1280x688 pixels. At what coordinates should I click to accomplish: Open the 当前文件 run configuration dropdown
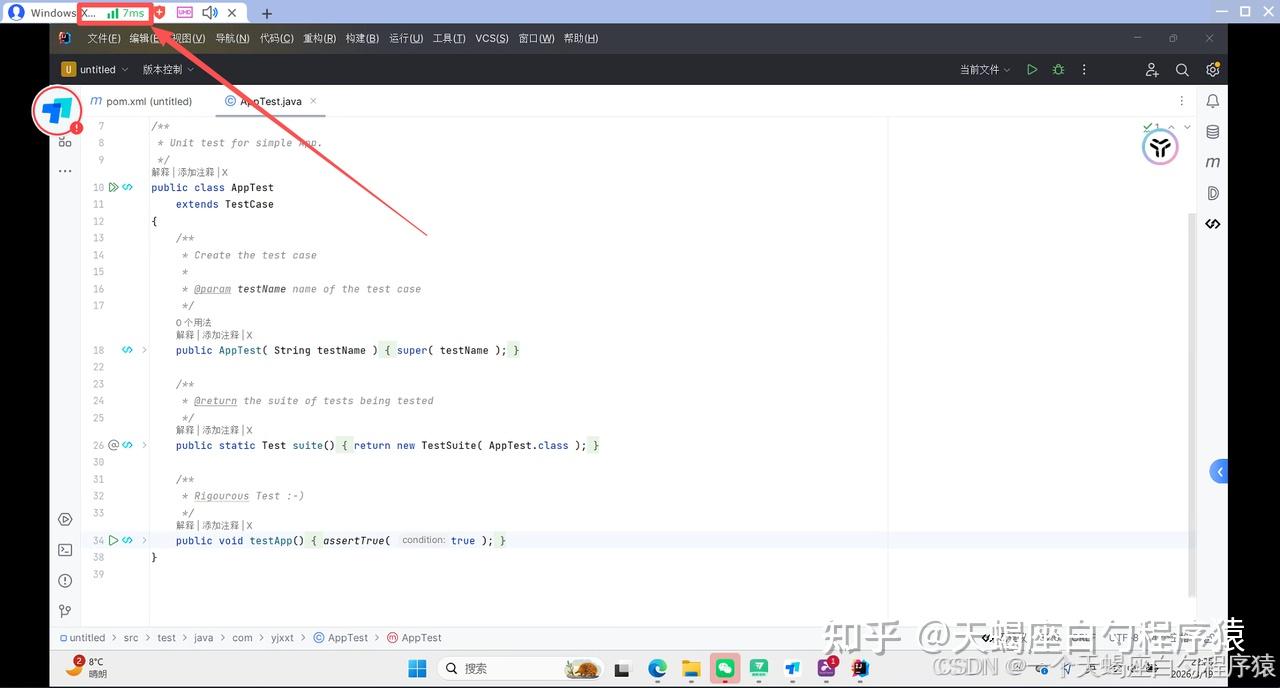pos(985,70)
